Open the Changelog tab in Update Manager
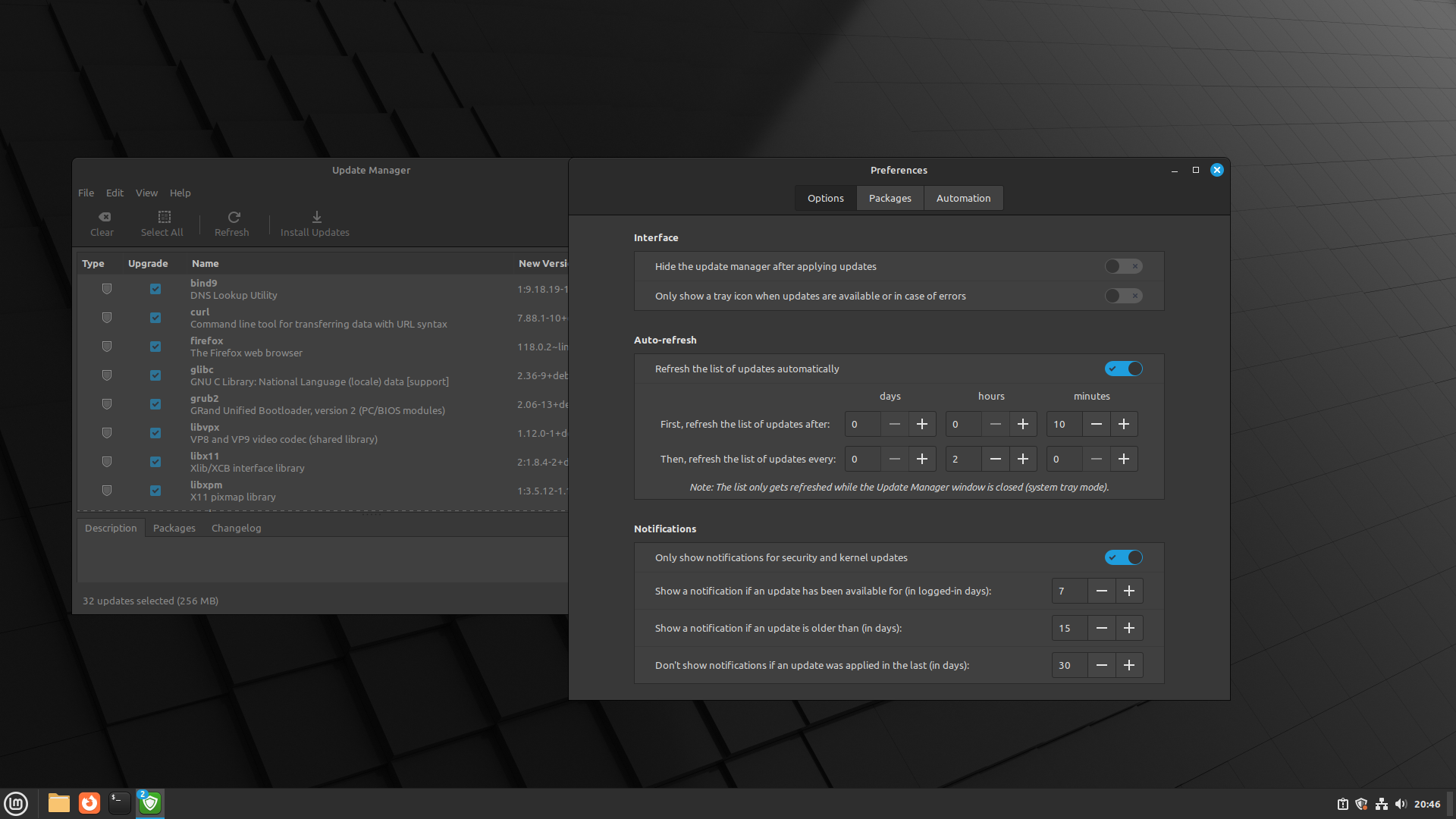The height and width of the screenshot is (819, 1456). 236,528
